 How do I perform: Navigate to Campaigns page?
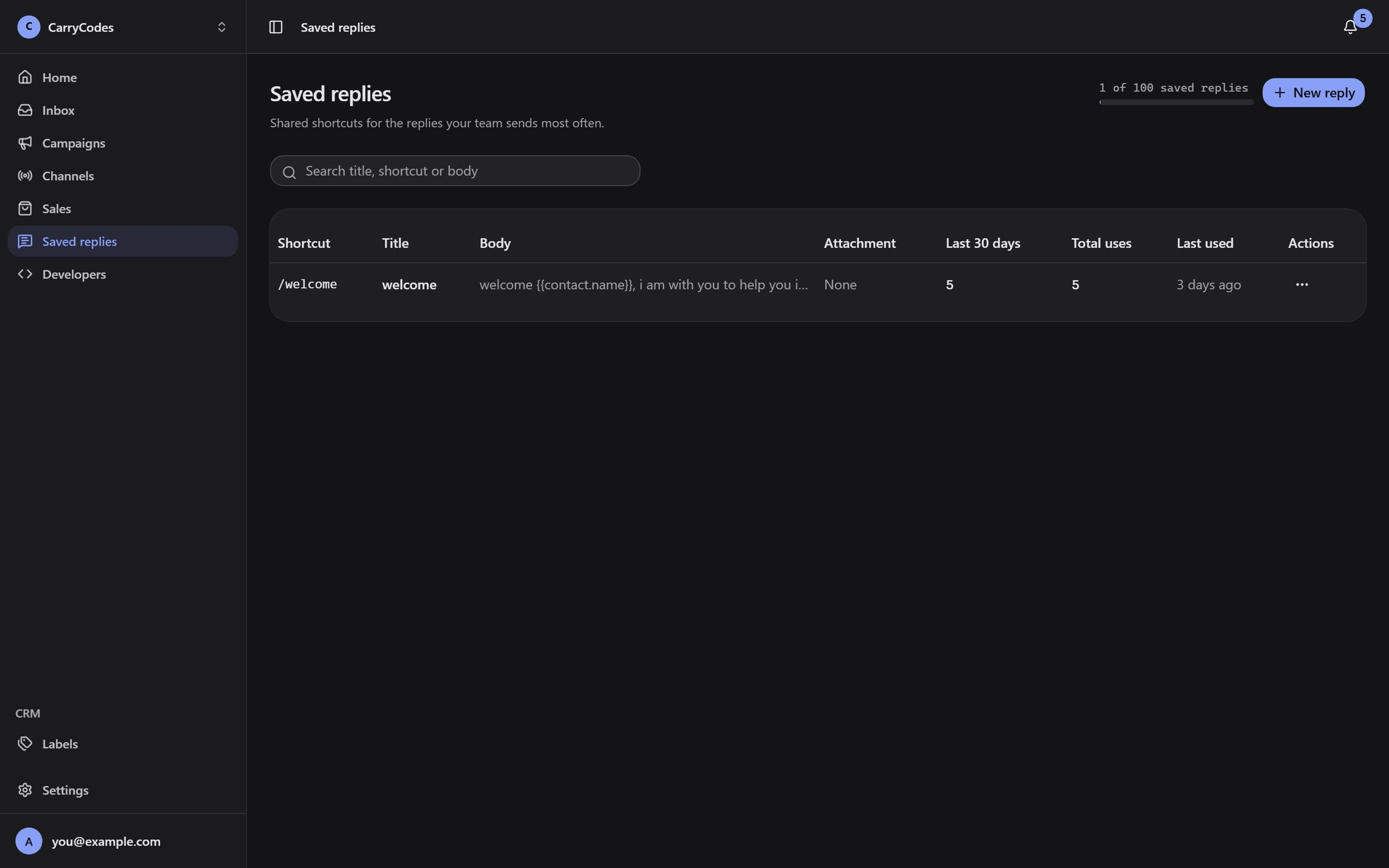[x=123, y=143]
